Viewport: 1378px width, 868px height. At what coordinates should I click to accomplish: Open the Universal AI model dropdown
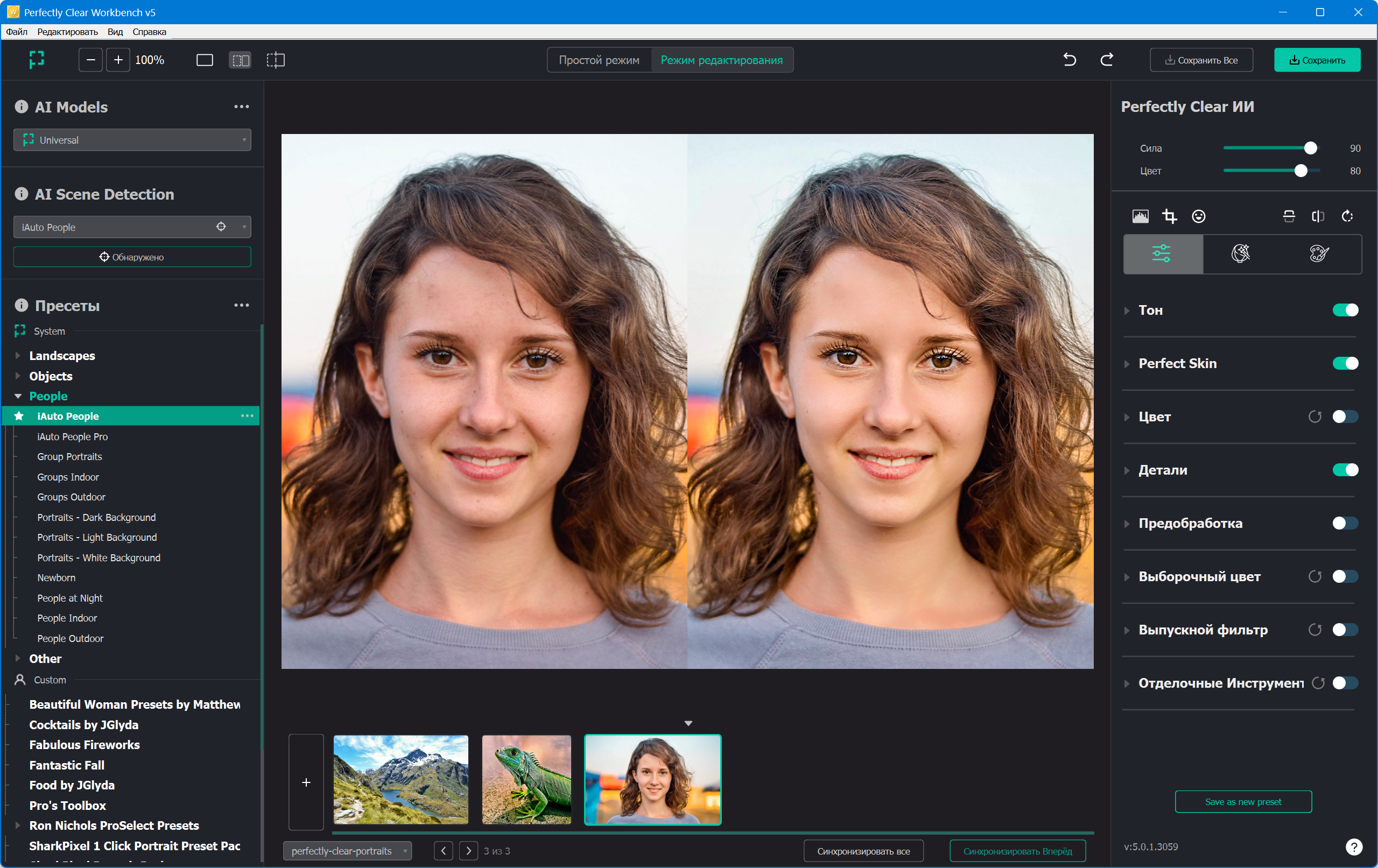pyautogui.click(x=132, y=140)
